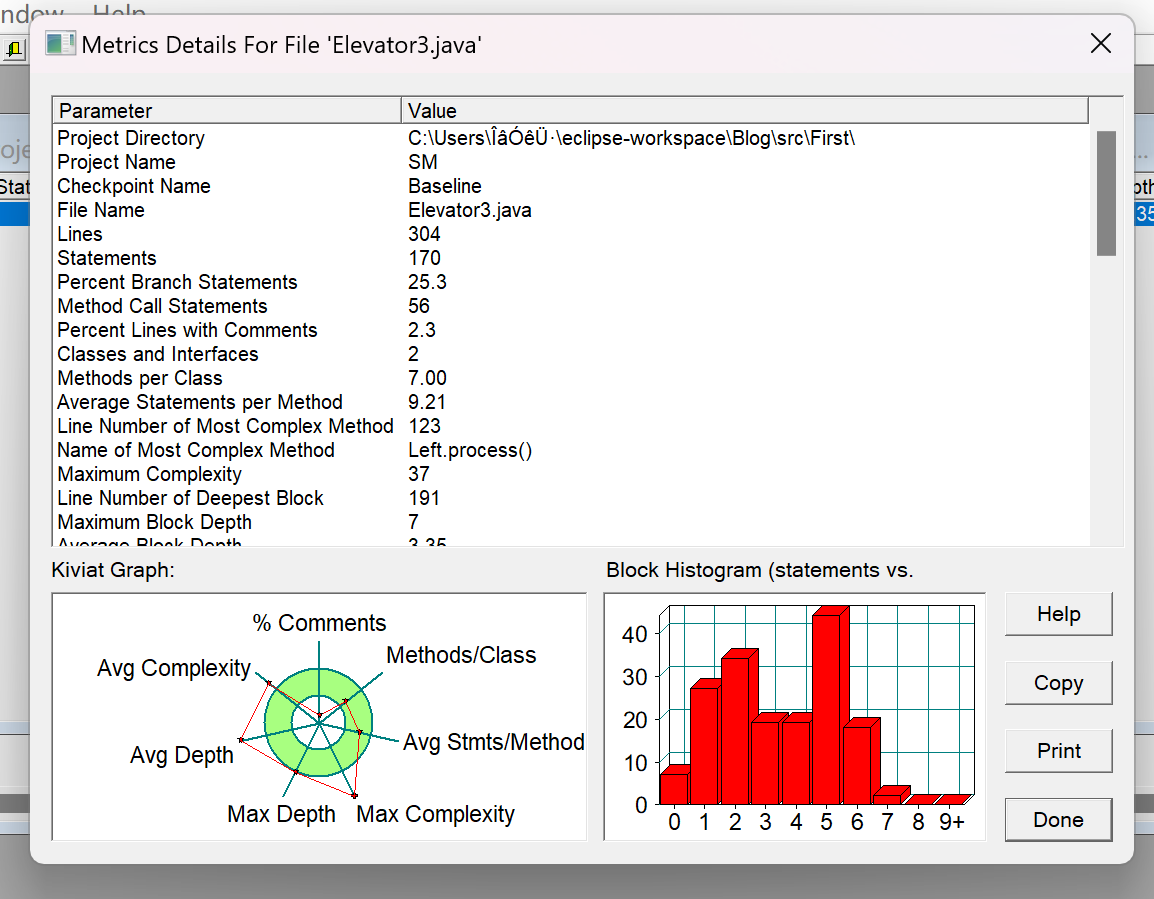Screen dimensions: 1154x899
Task: Click the Help button
Action: point(1058,614)
